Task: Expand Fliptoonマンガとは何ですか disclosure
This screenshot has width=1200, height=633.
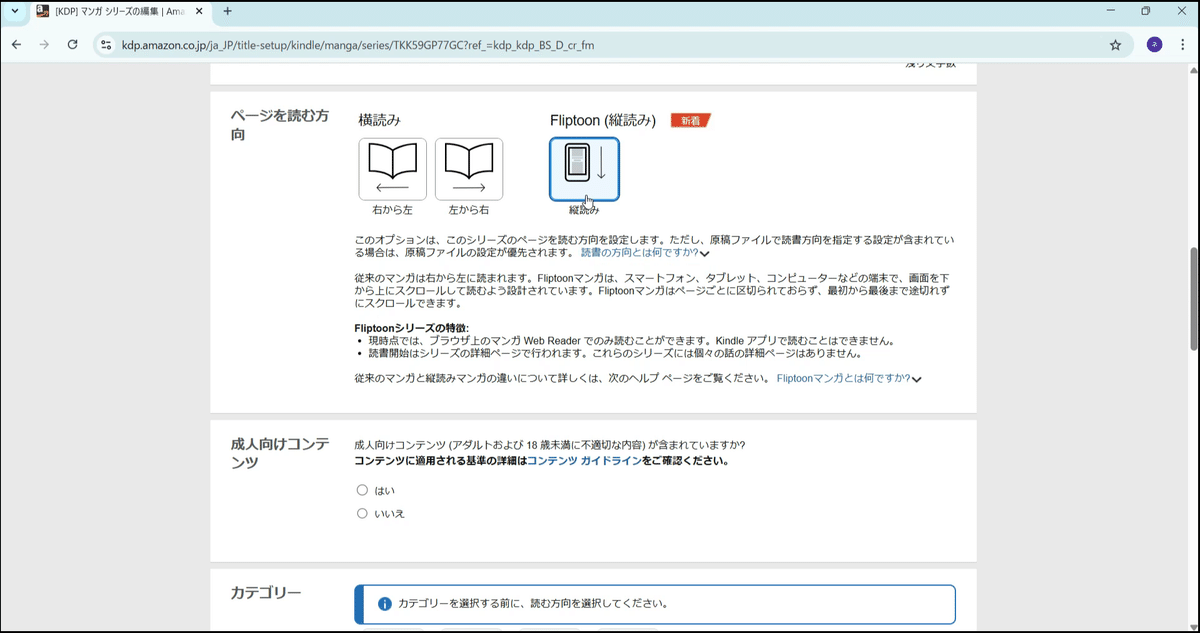Action: (847, 378)
